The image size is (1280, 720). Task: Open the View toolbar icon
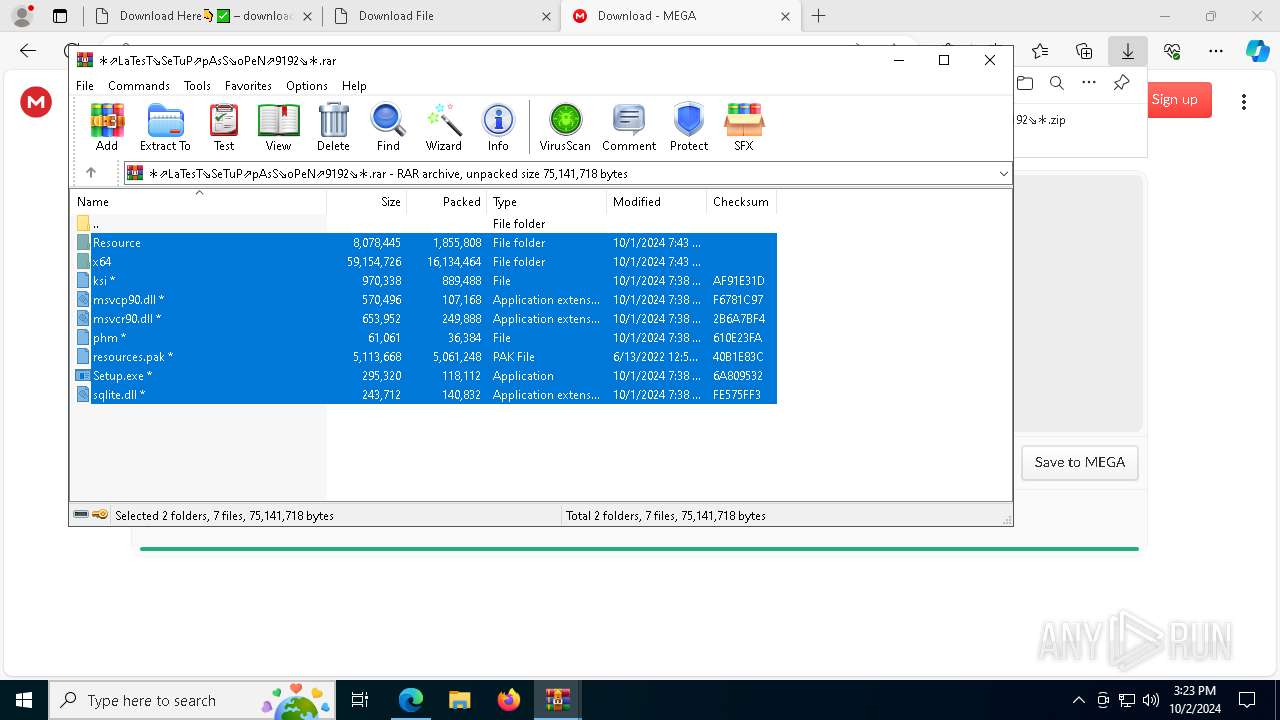pyautogui.click(x=278, y=127)
